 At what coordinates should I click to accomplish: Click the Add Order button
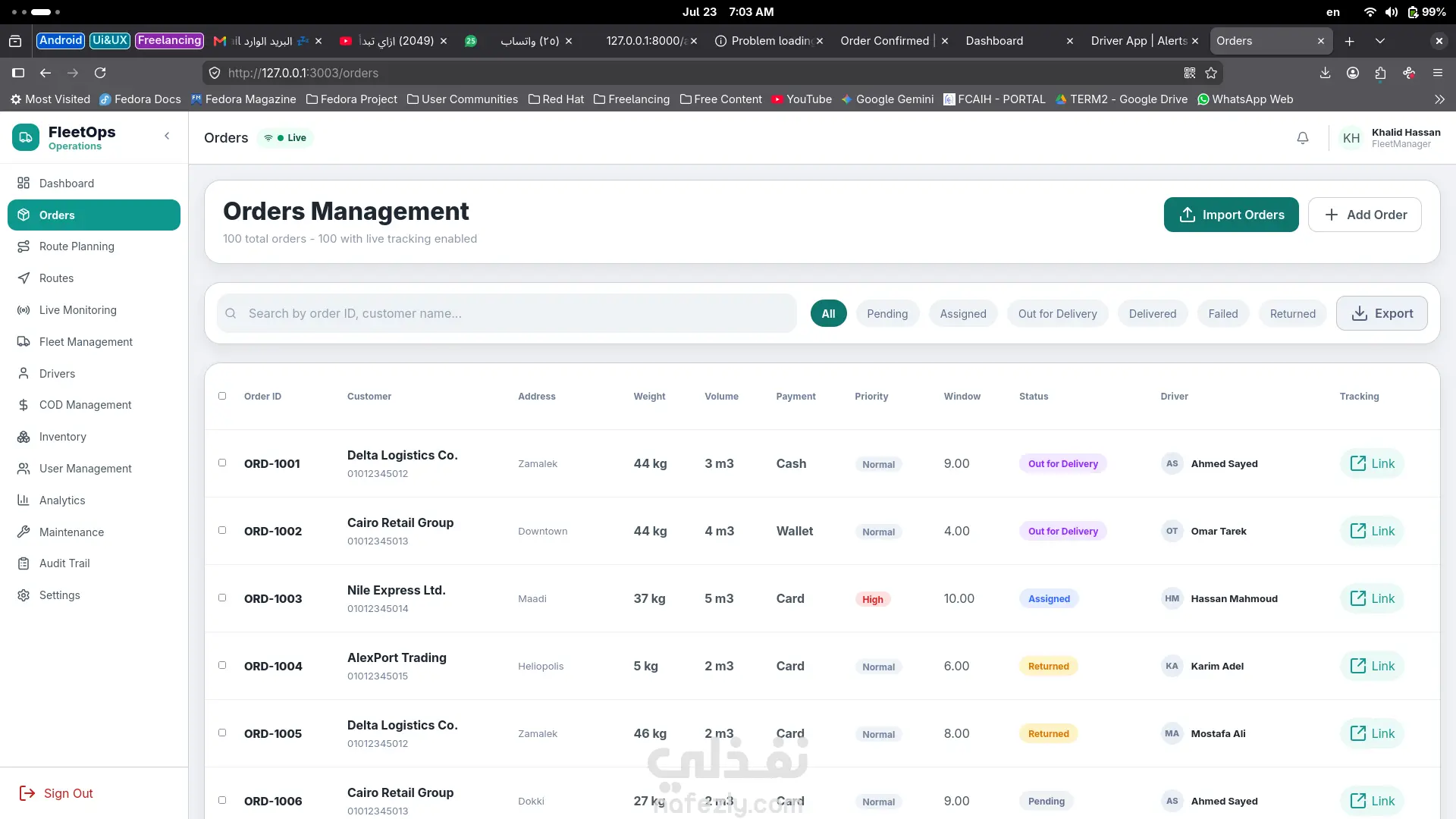tap(1364, 215)
